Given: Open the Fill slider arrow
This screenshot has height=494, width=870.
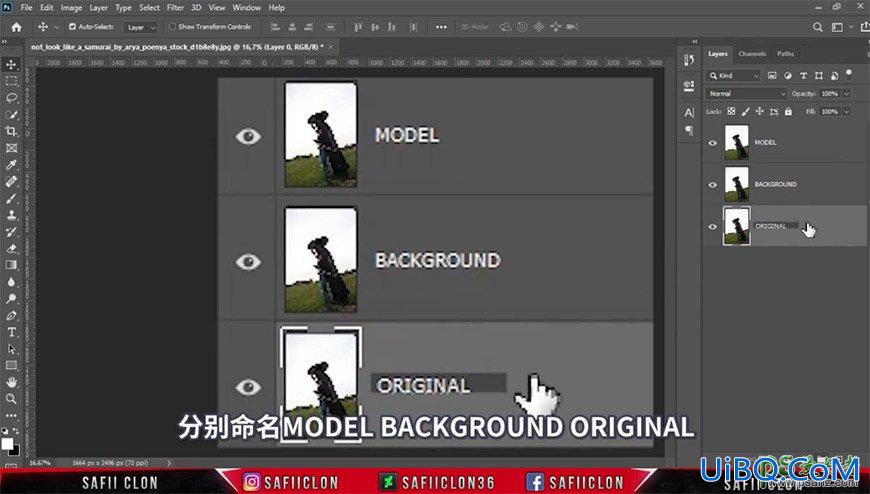Looking at the screenshot, I should 847,112.
